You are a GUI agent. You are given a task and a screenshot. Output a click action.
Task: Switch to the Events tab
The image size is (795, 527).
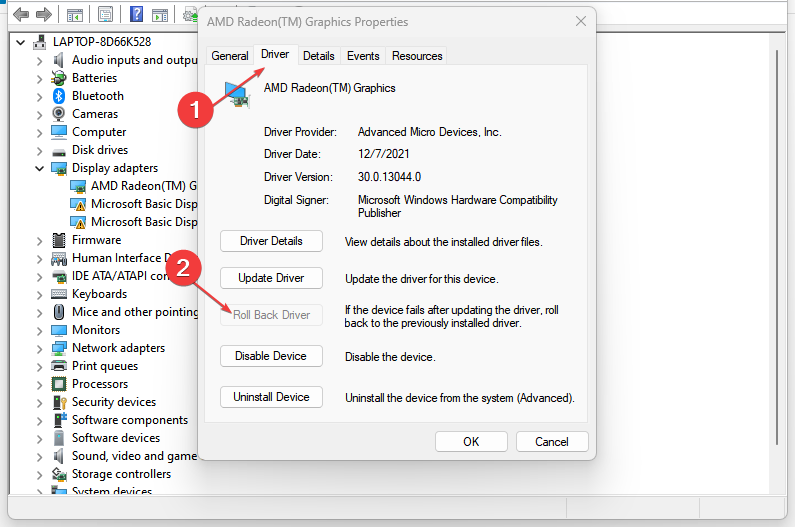[x=363, y=56]
